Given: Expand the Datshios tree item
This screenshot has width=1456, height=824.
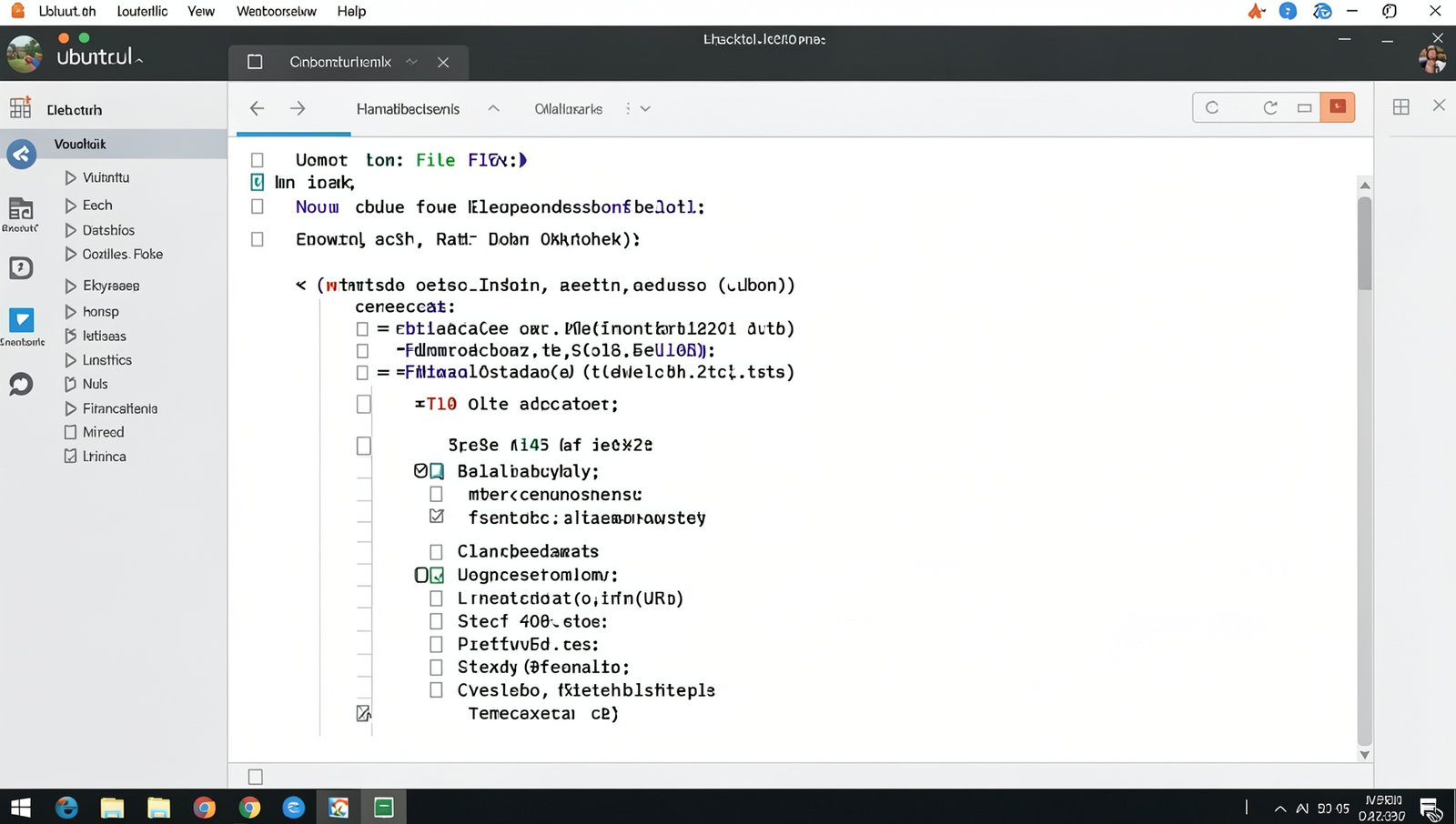Looking at the screenshot, I should pos(70,230).
